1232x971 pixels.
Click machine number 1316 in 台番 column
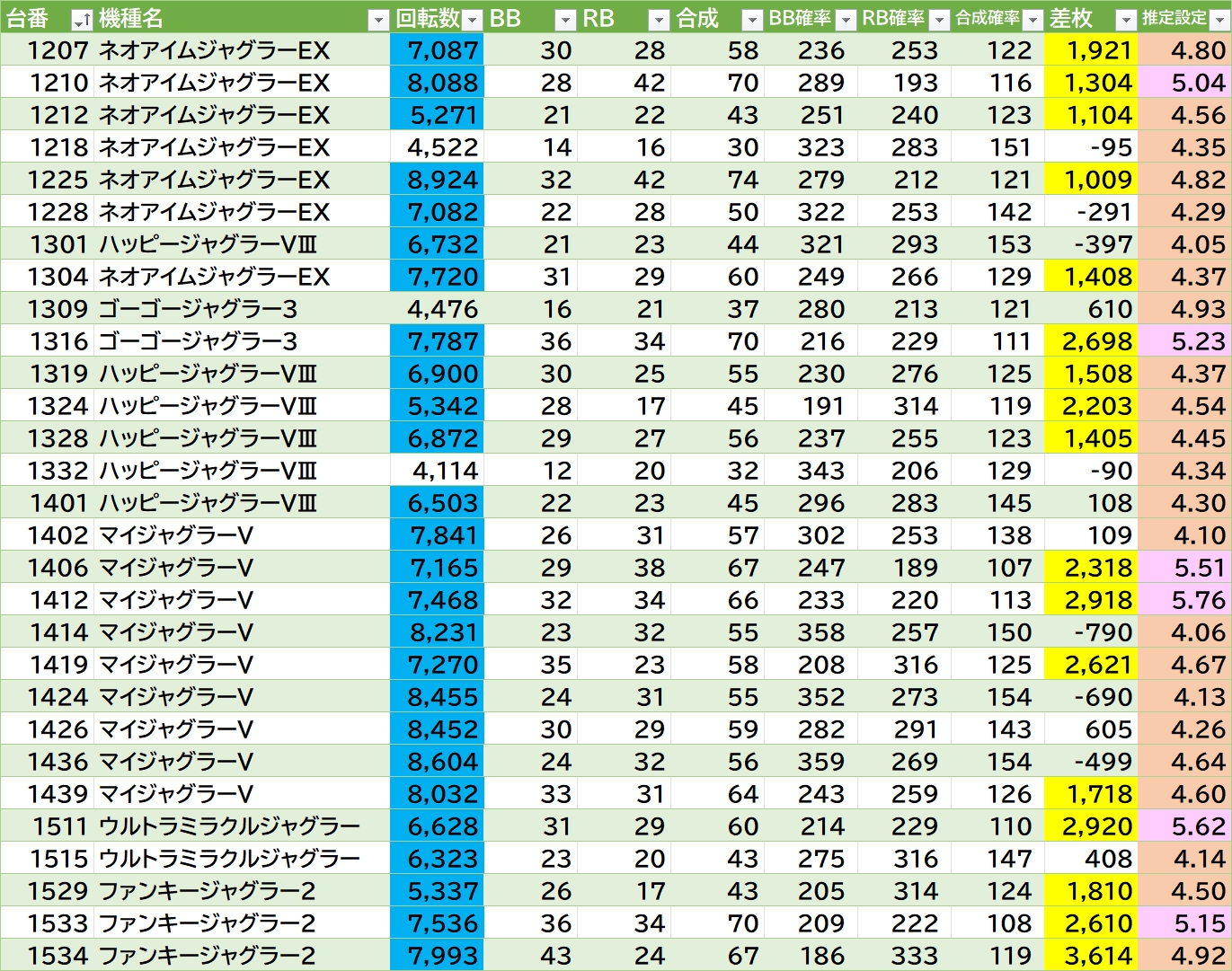(47, 341)
